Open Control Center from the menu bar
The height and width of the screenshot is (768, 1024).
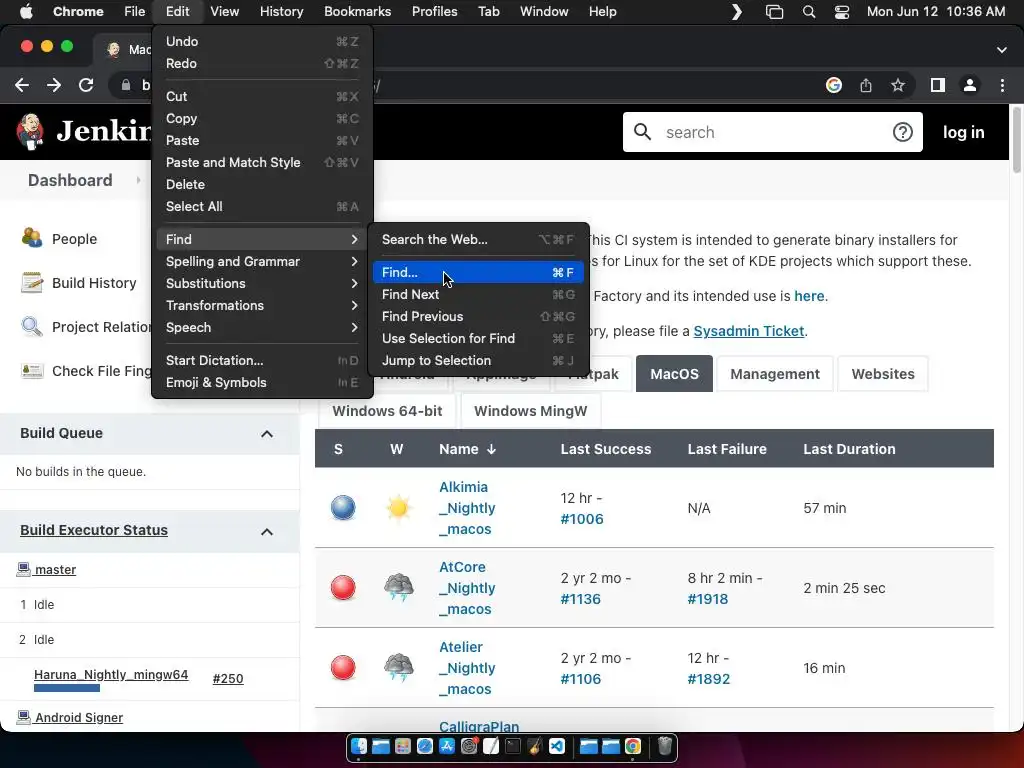tap(842, 12)
